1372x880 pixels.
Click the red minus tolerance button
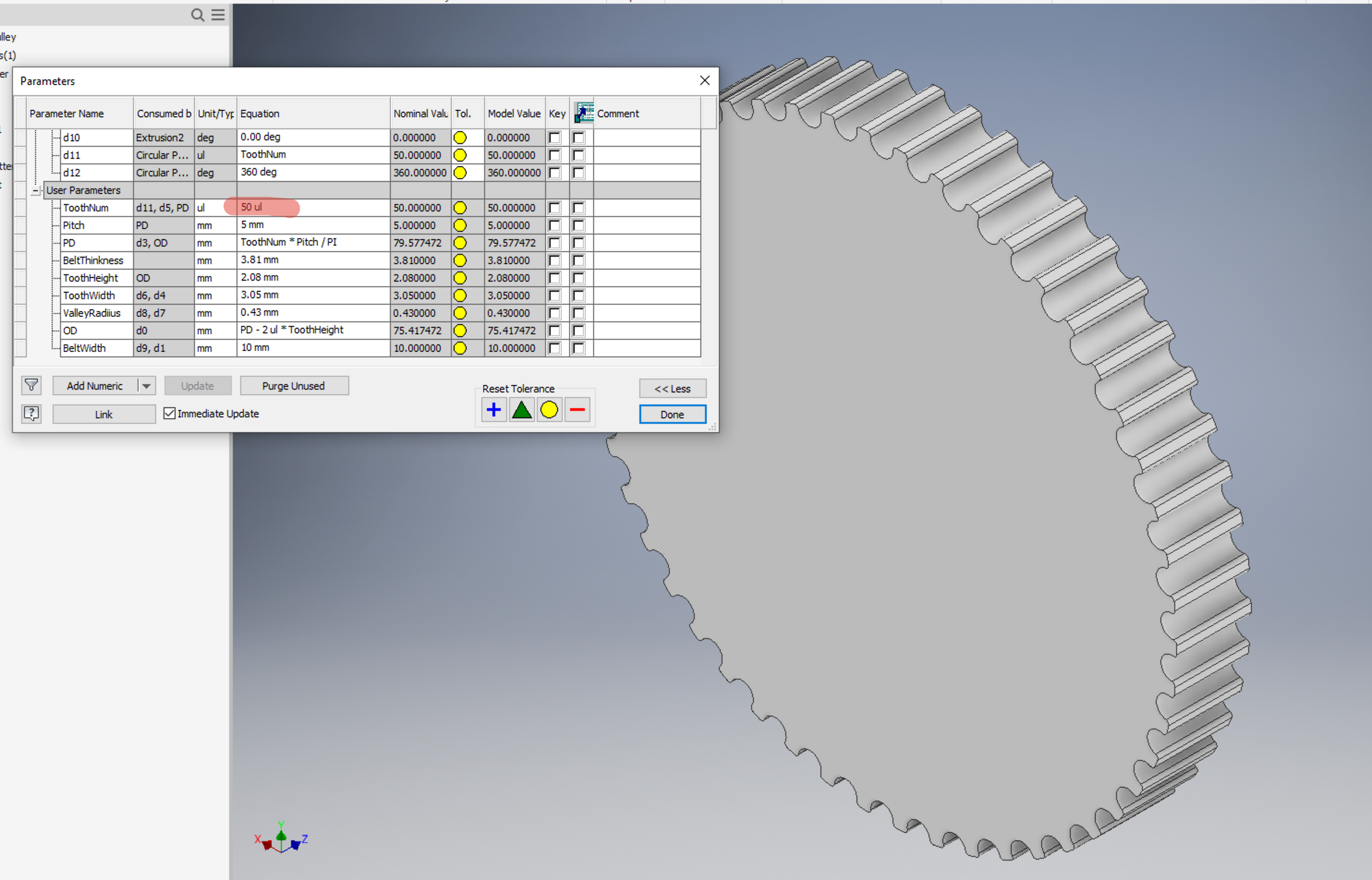(577, 410)
